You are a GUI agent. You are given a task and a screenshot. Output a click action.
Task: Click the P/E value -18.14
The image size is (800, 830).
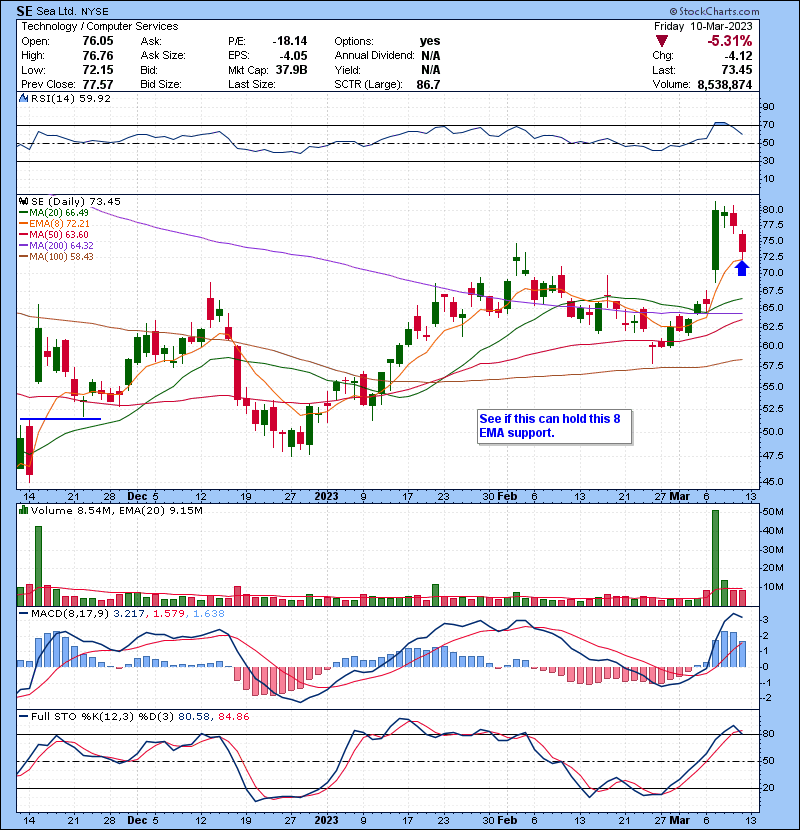pyautogui.click(x=290, y=41)
